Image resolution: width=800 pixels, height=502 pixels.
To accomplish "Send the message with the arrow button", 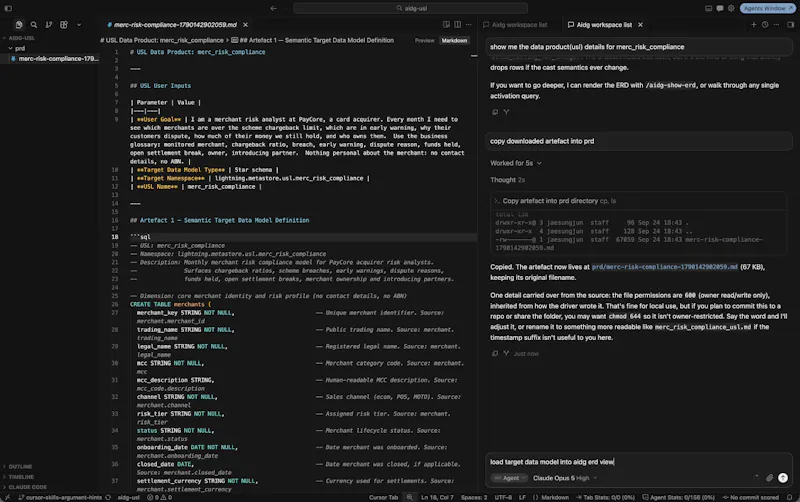I will pyautogui.click(x=783, y=478).
